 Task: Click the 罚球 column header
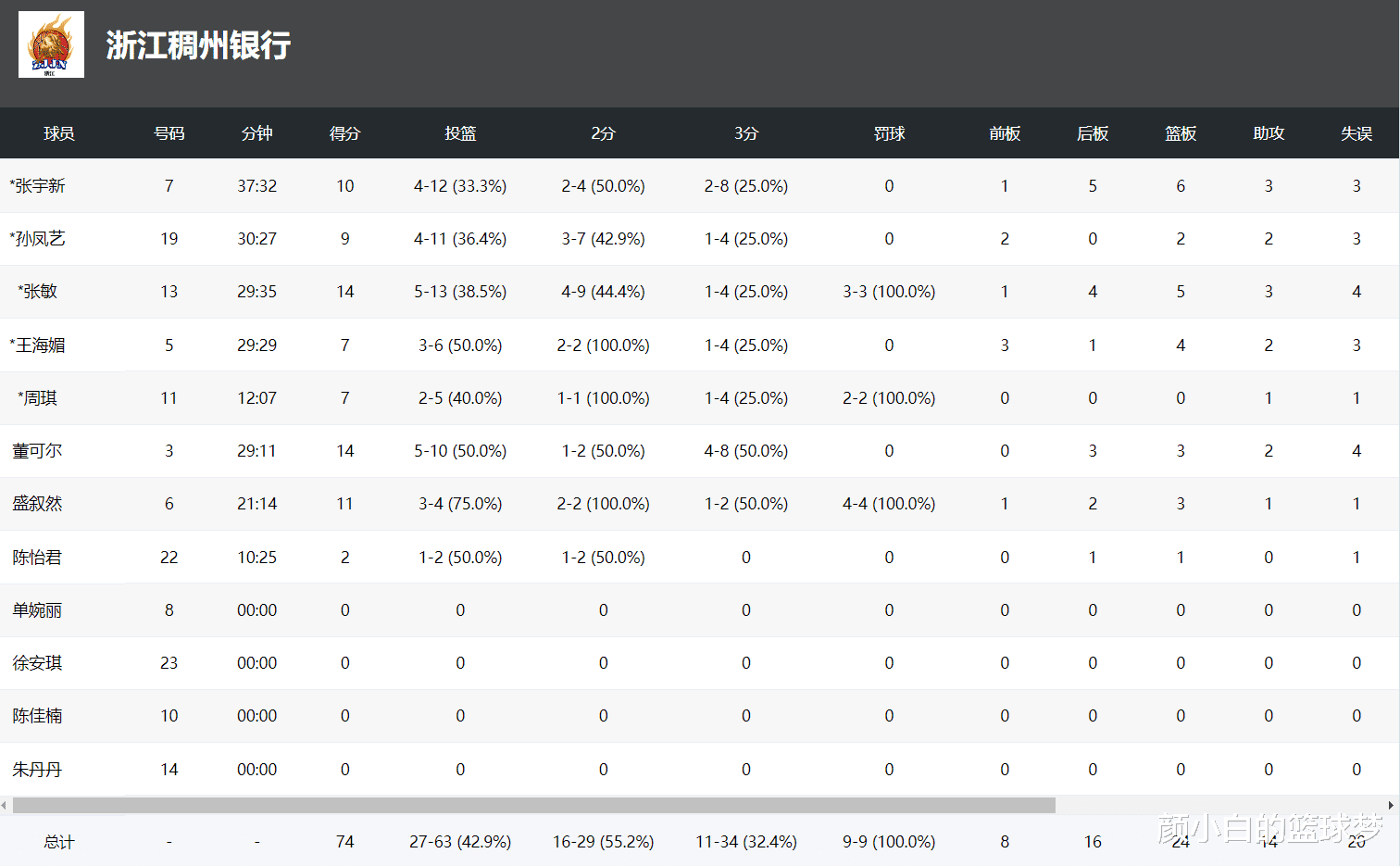(889, 133)
